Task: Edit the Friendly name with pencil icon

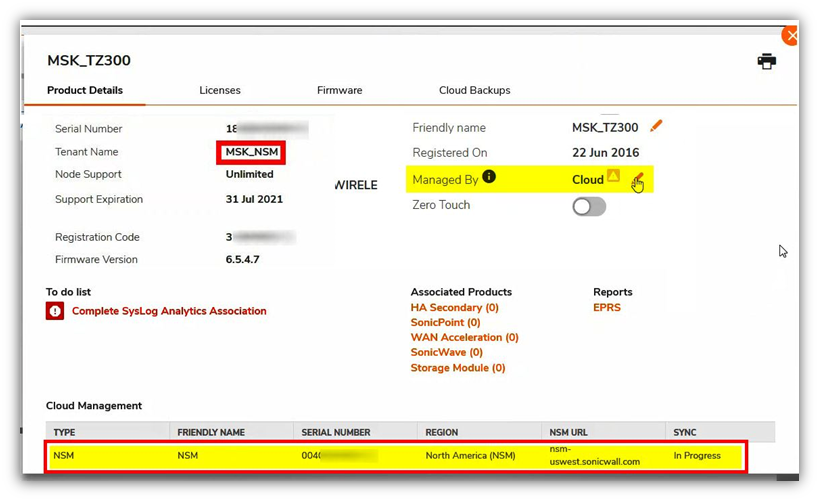Action: coord(656,126)
